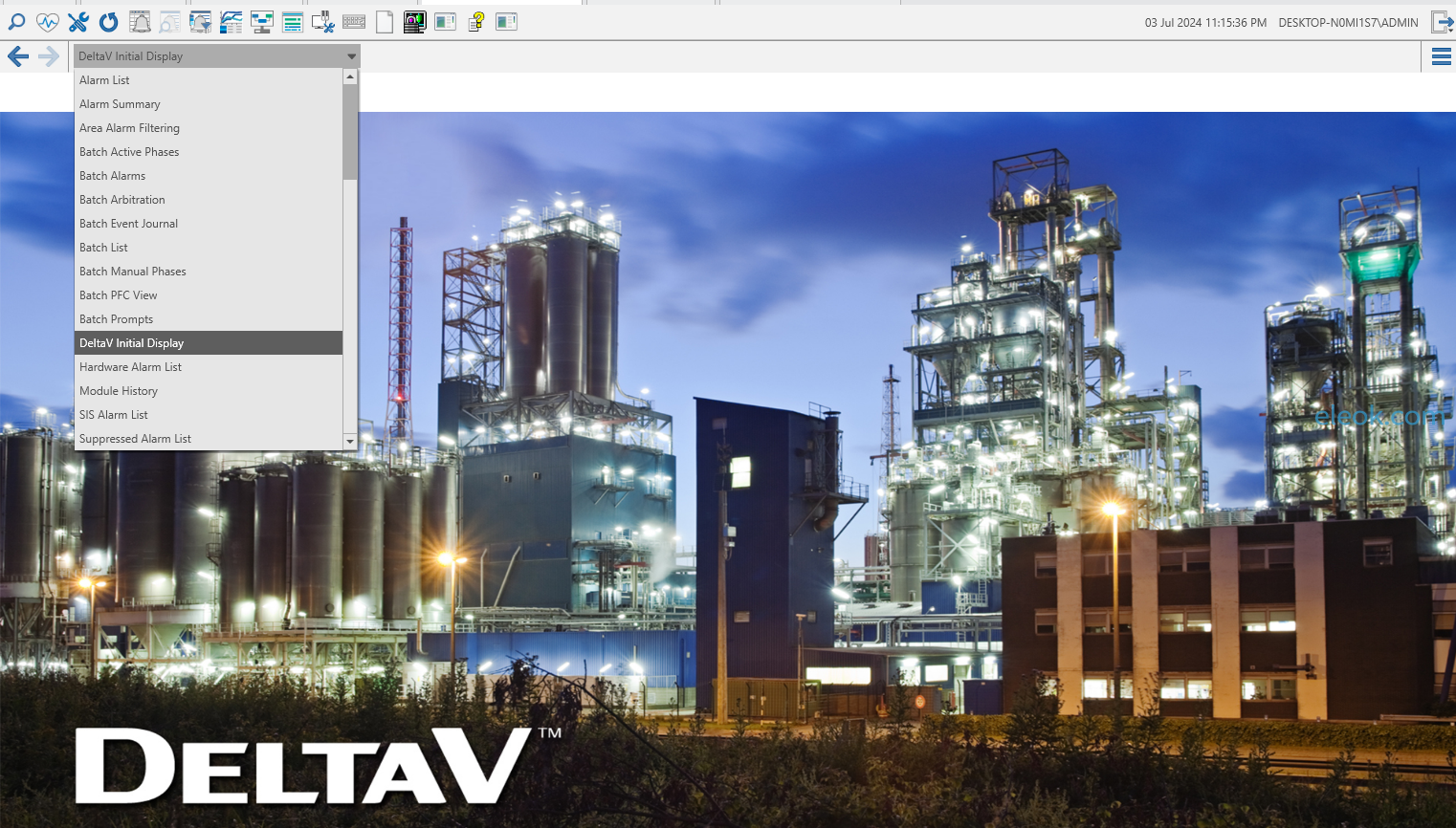Click the black monitor icon with colored shapes
1456x828 pixels.
(x=414, y=21)
